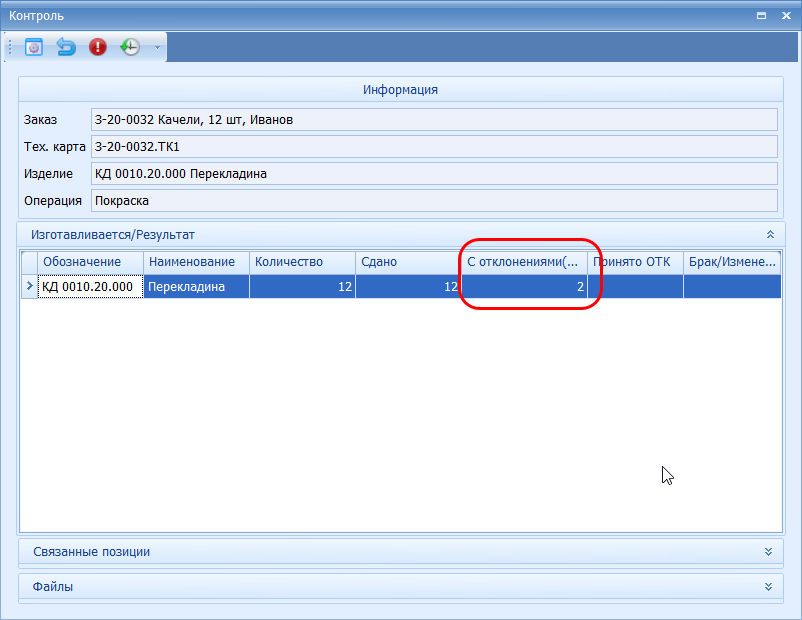Image resolution: width=802 pixels, height=620 pixels.
Task: Click the row indicator arrow of first row
Action: (29, 287)
